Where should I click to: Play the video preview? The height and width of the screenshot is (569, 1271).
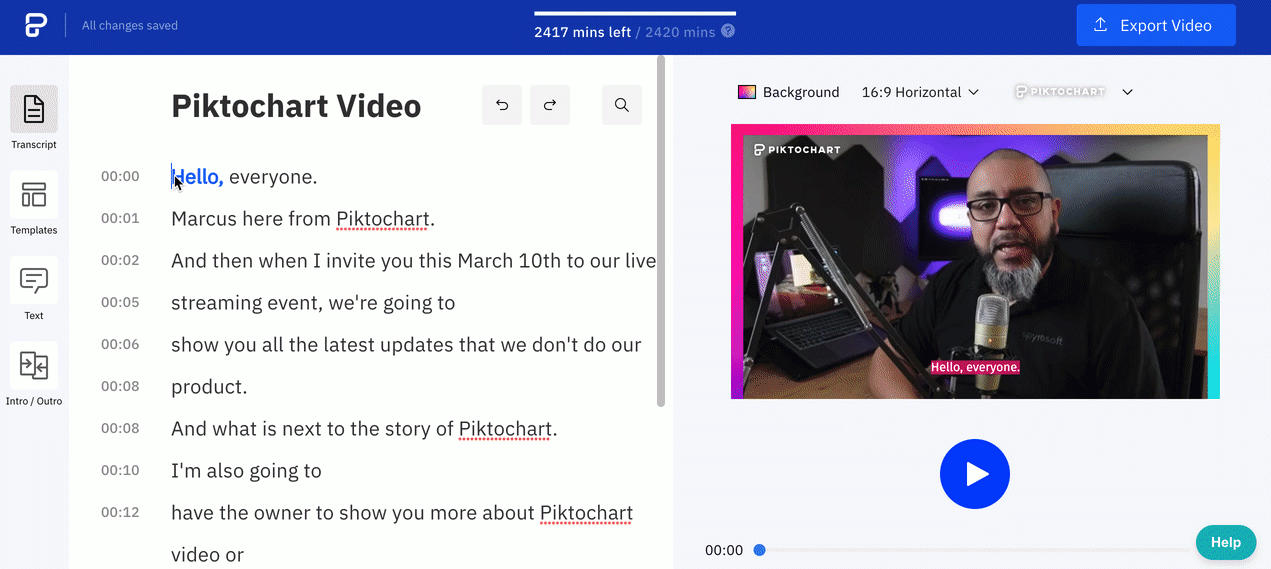[x=975, y=474]
